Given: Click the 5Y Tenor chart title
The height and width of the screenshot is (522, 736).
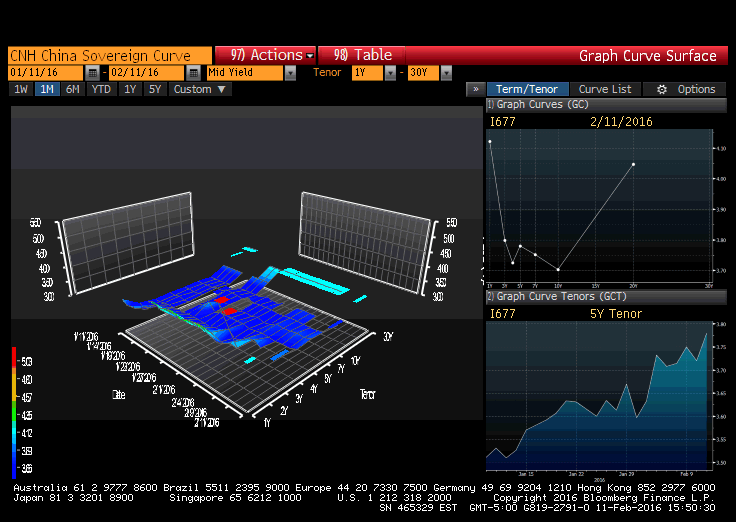Looking at the screenshot, I should pos(615,314).
